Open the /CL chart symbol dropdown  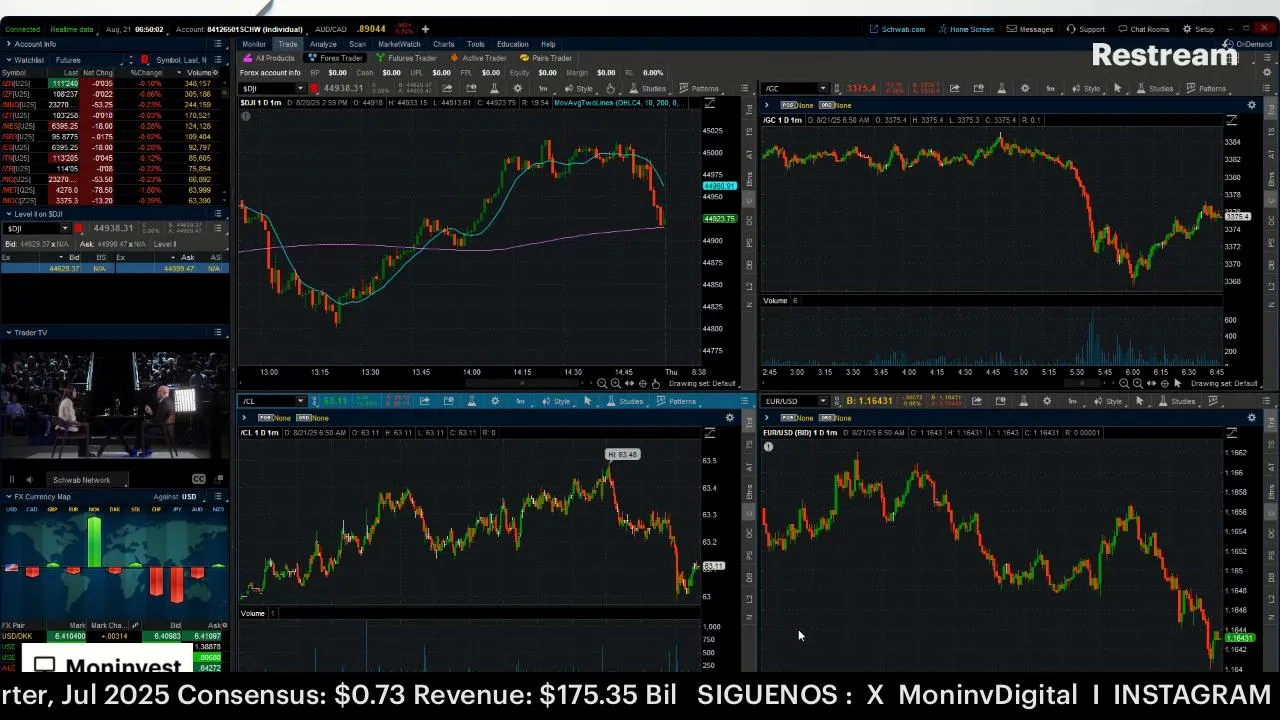click(300, 401)
